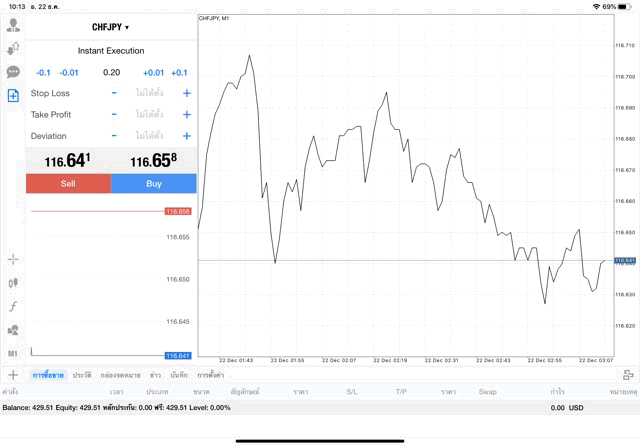The height and width of the screenshot is (447, 640).
Task: Select the new order document icon
Action: pyautogui.click(x=13, y=96)
